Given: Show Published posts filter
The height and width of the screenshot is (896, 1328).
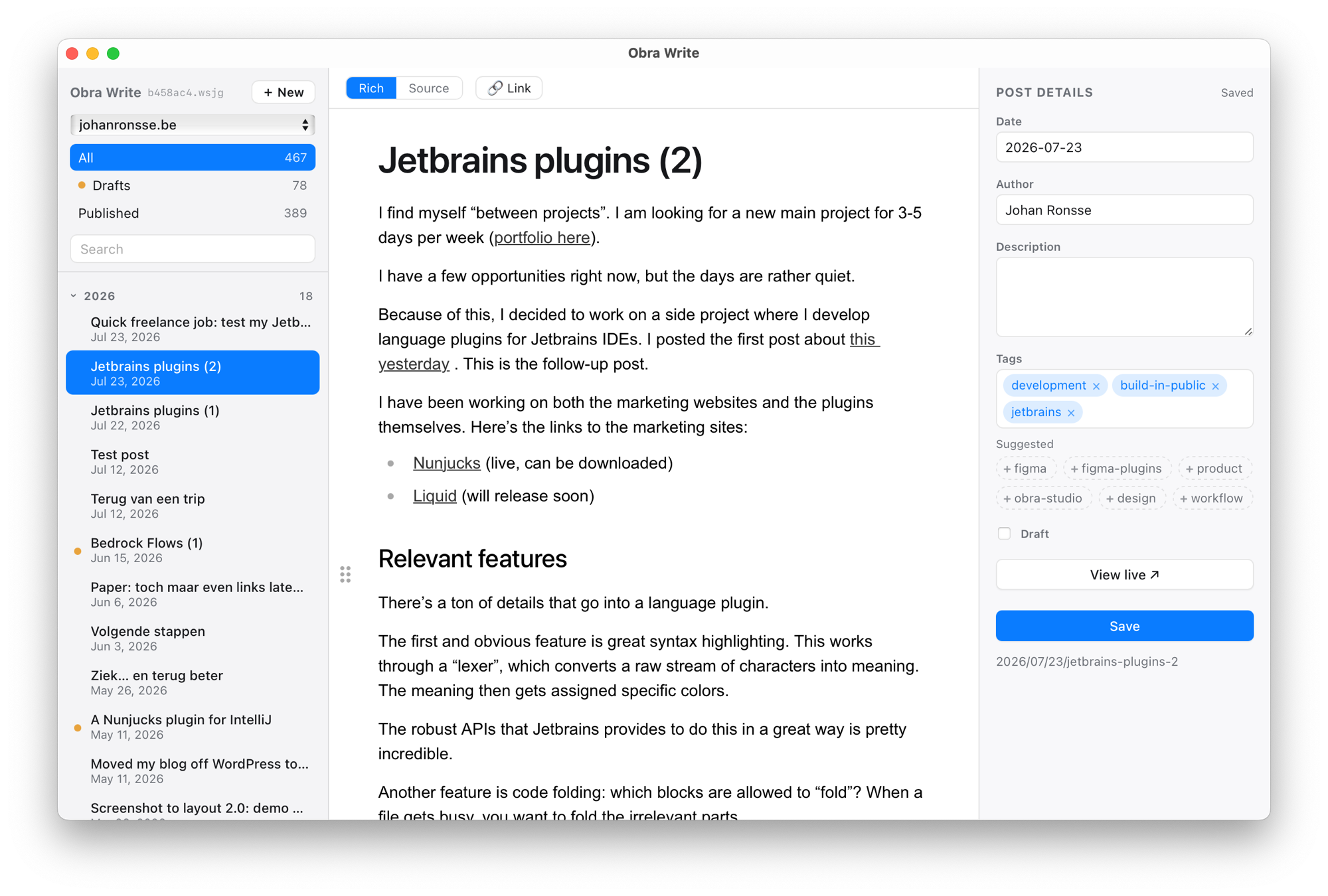Looking at the screenshot, I should pyautogui.click(x=193, y=213).
